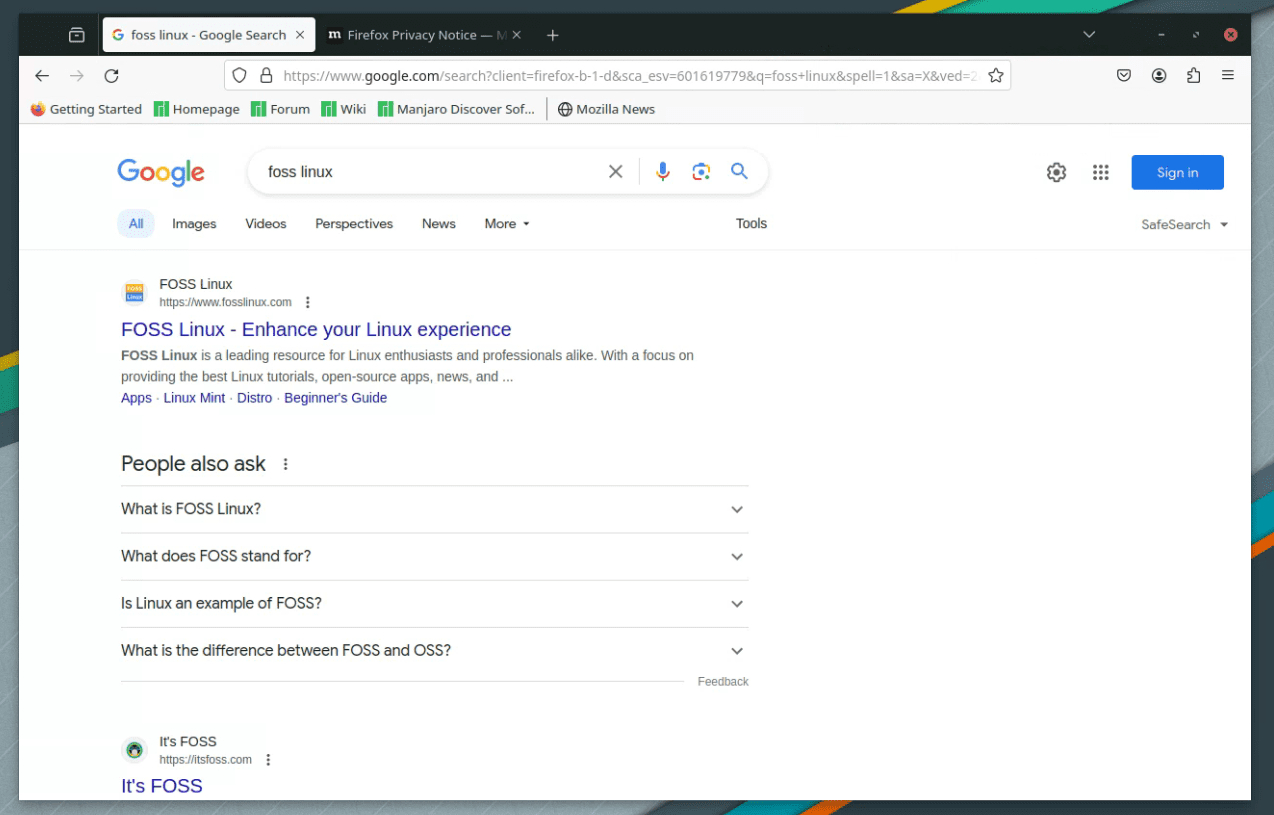Click the padlock site info icon
1274x815 pixels.
click(266, 75)
